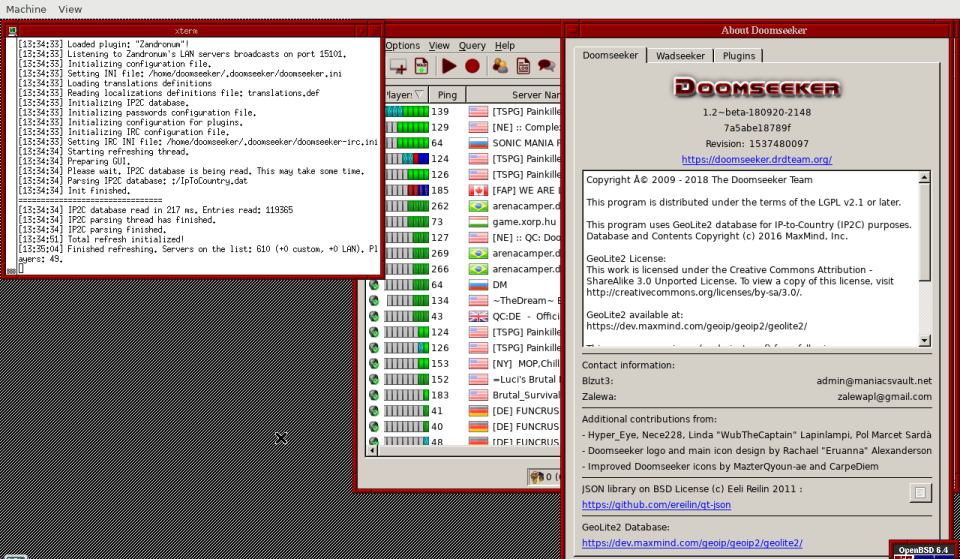Open the Help menu

[x=505, y=45]
